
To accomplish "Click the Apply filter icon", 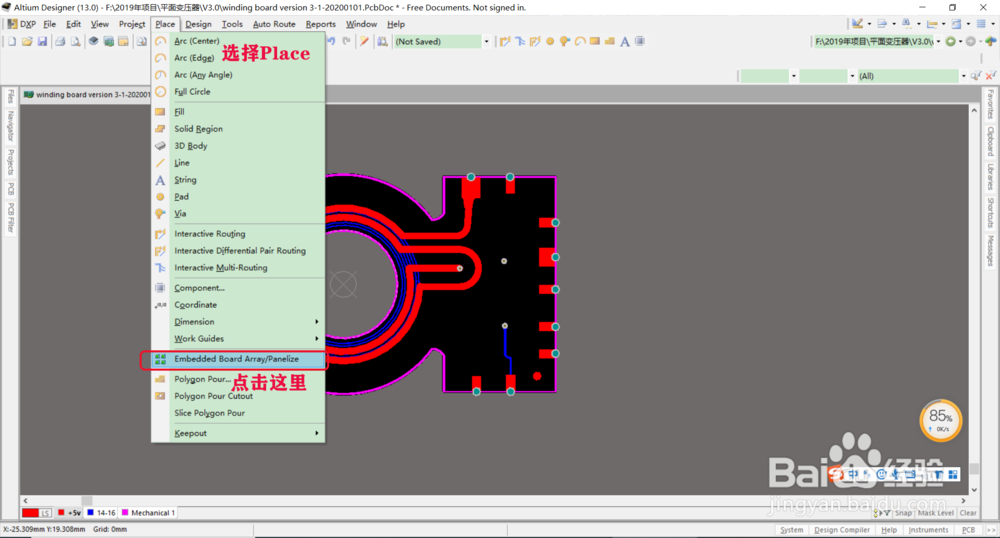I will [x=976, y=76].
